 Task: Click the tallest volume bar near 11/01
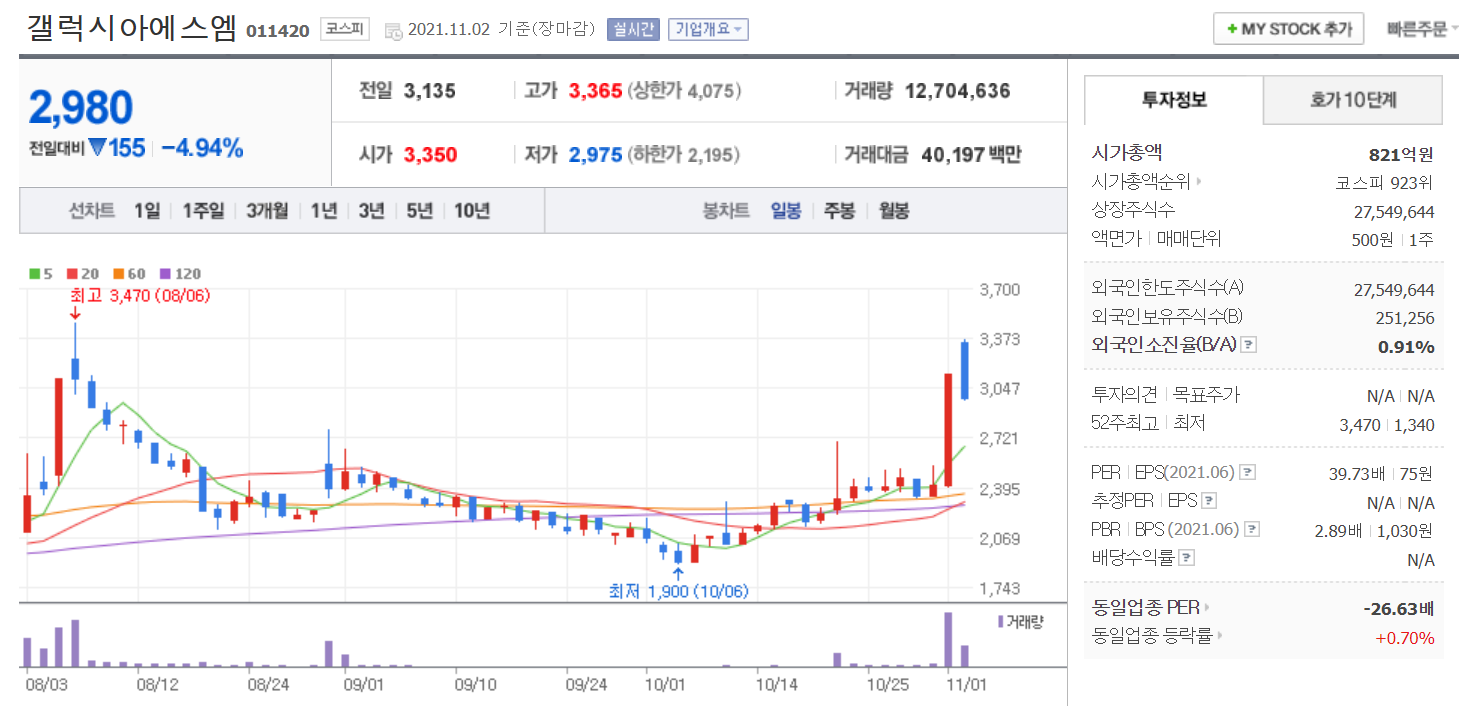[948, 639]
